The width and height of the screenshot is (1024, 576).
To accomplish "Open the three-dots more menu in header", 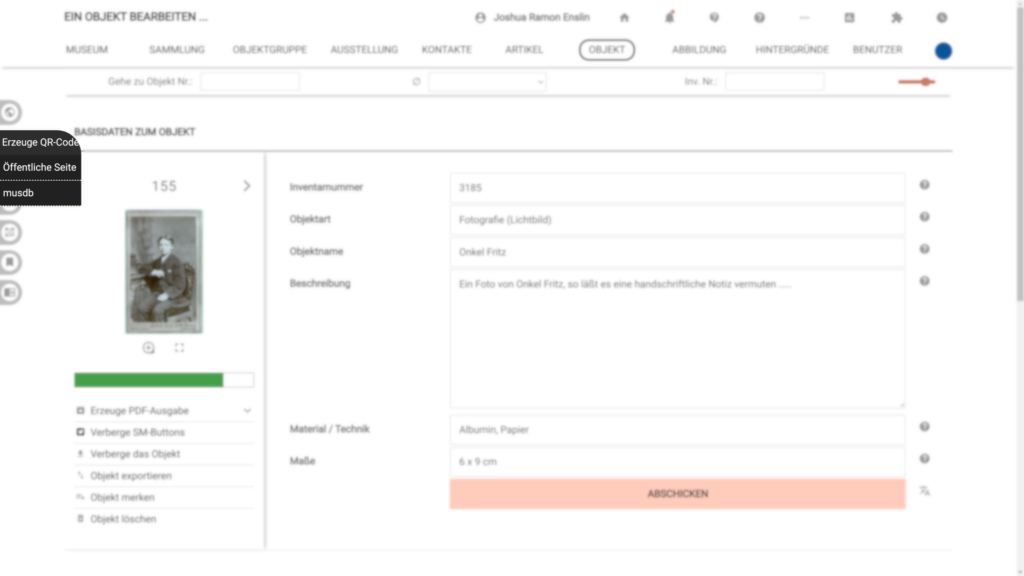I will coord(804,18).
